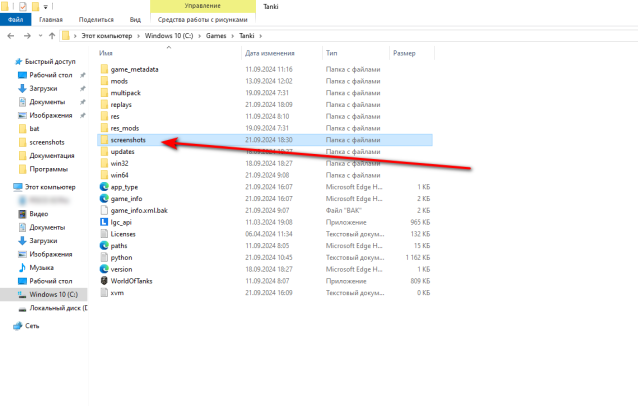Viewport: 638px width, 406px height.
Task: Select Windows 10 (C:) in navigation pane
Action: [x=53, y=295]
